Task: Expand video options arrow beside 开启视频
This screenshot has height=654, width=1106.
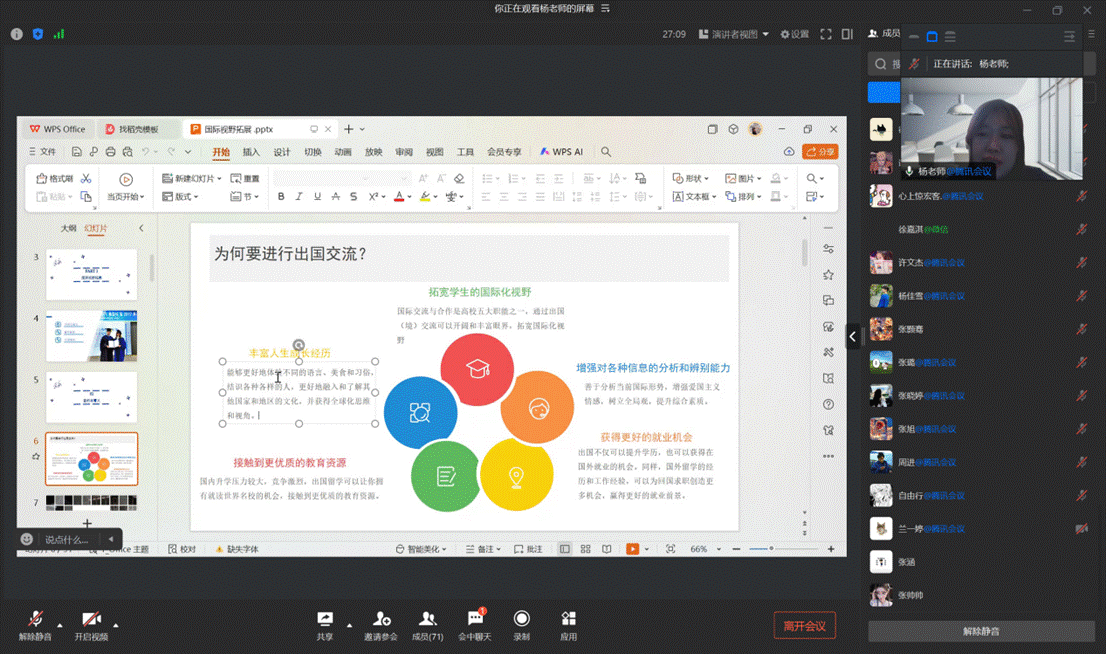Action: point(116,625)
